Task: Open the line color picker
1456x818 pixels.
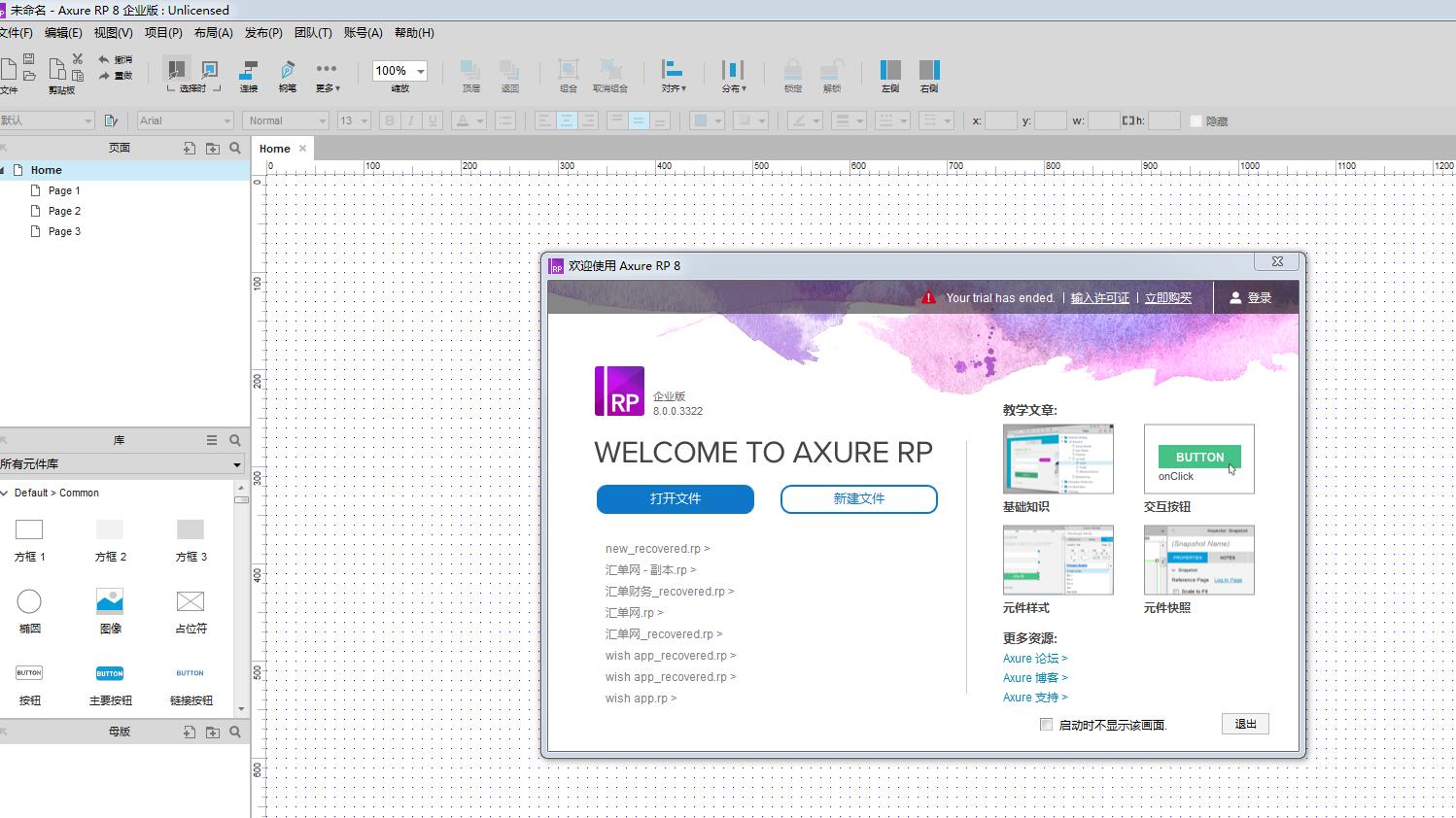Action: click(x=804, y=120)
